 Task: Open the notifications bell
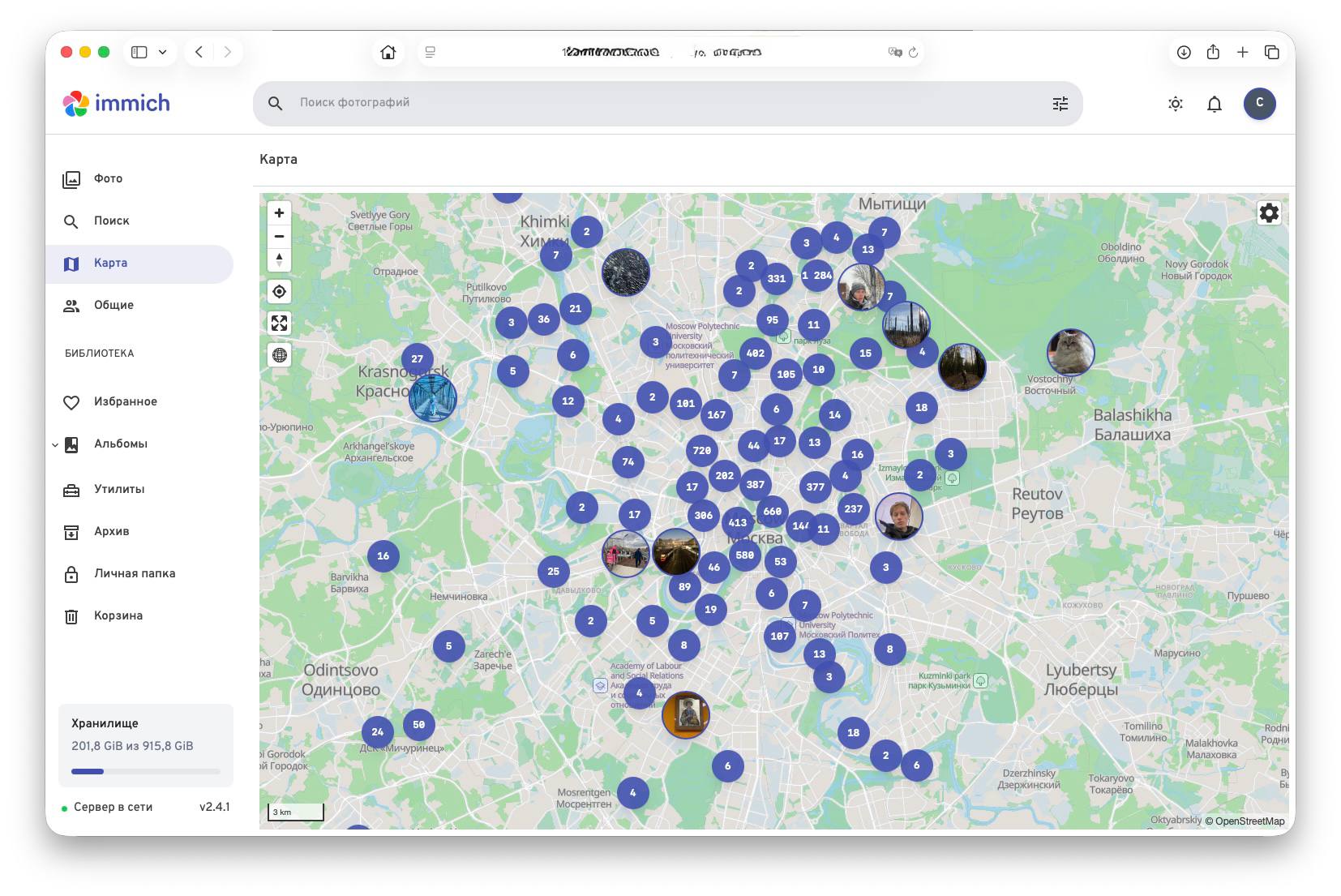(x=1215, y=104)
